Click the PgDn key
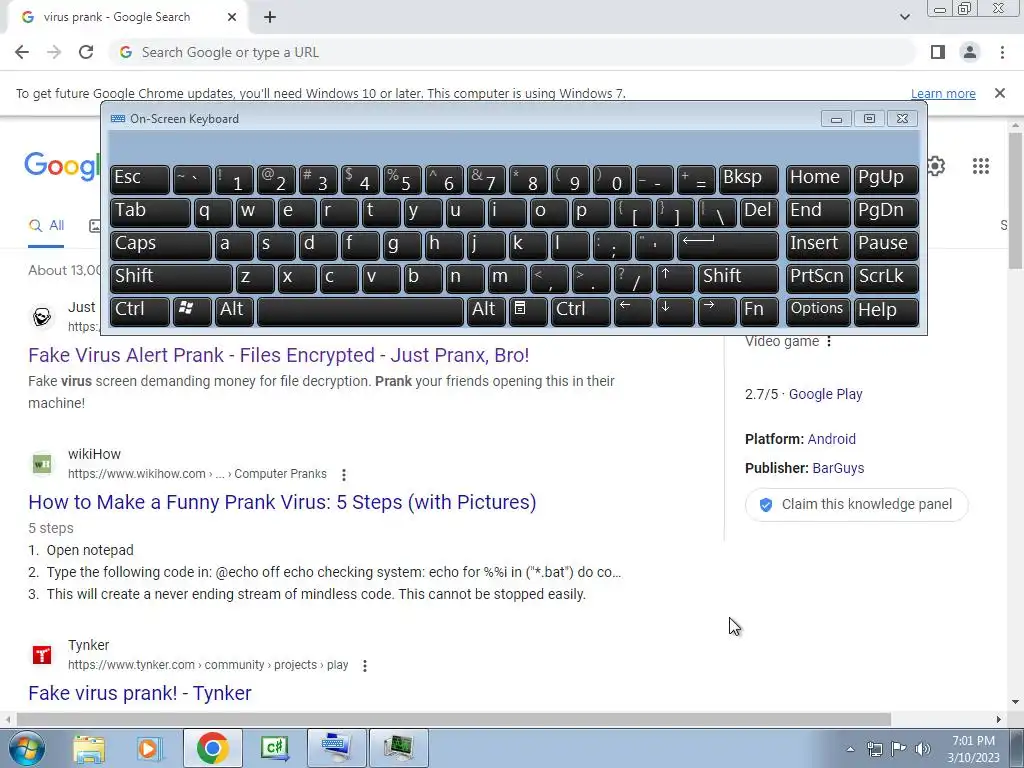This screenshot has width=1024, height=768. 886,212
